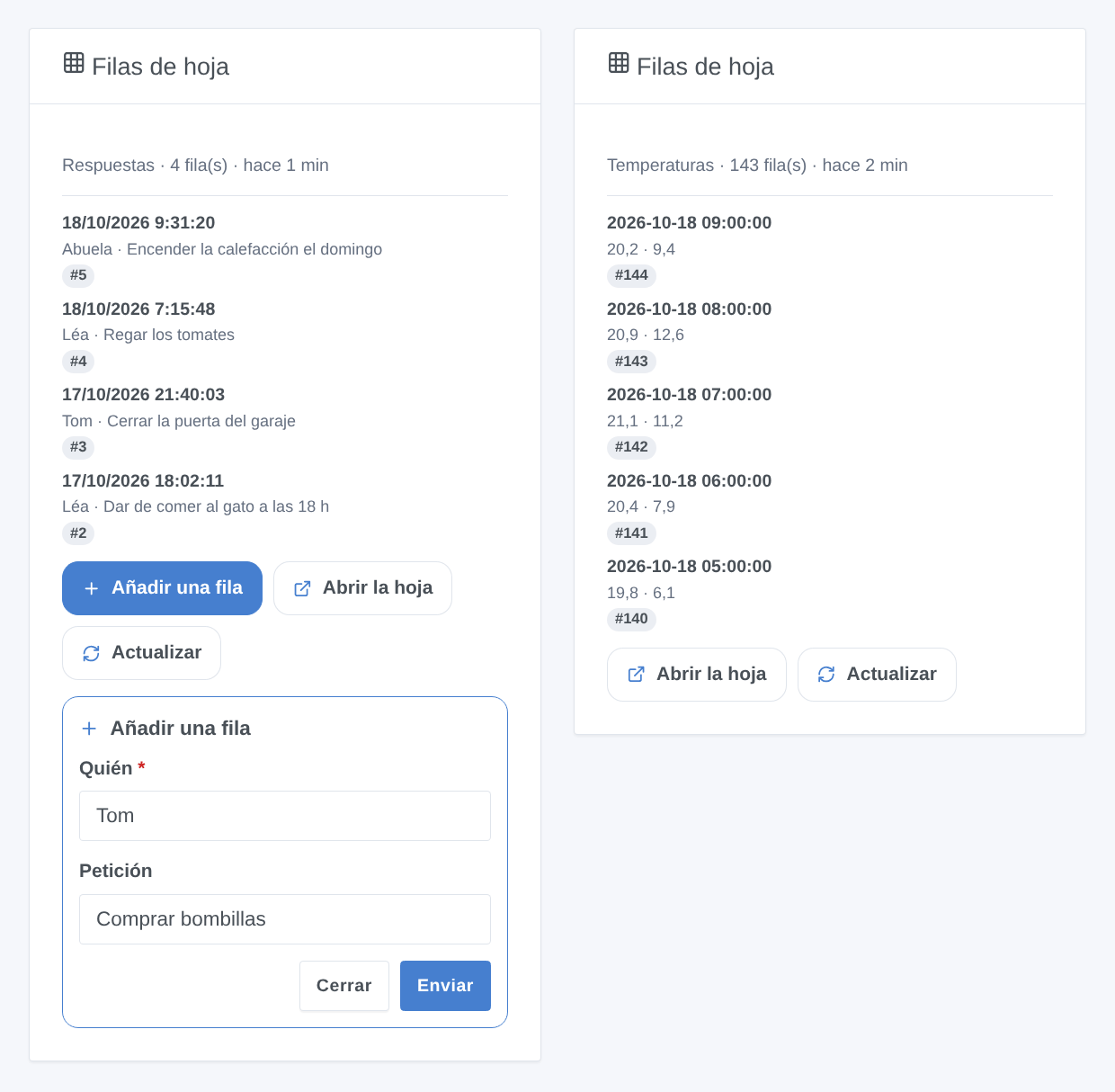Select row badge #5
The image size is (1115, 1092).
[x=78, y=275]
